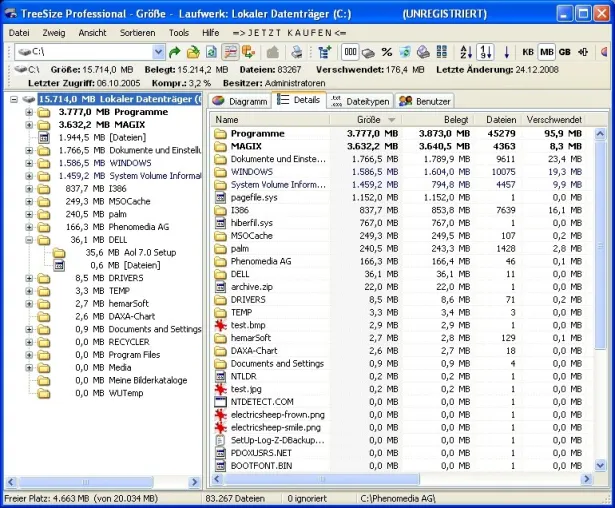The image size is (615, 508).
Task: Click the disk-with-globe toolbar icon
Action: click(423, 52)
